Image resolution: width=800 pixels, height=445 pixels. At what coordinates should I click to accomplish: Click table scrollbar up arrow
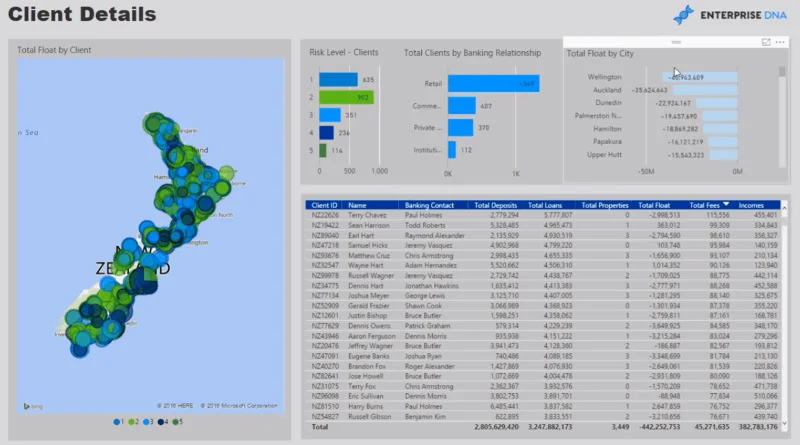click(784, 208)
